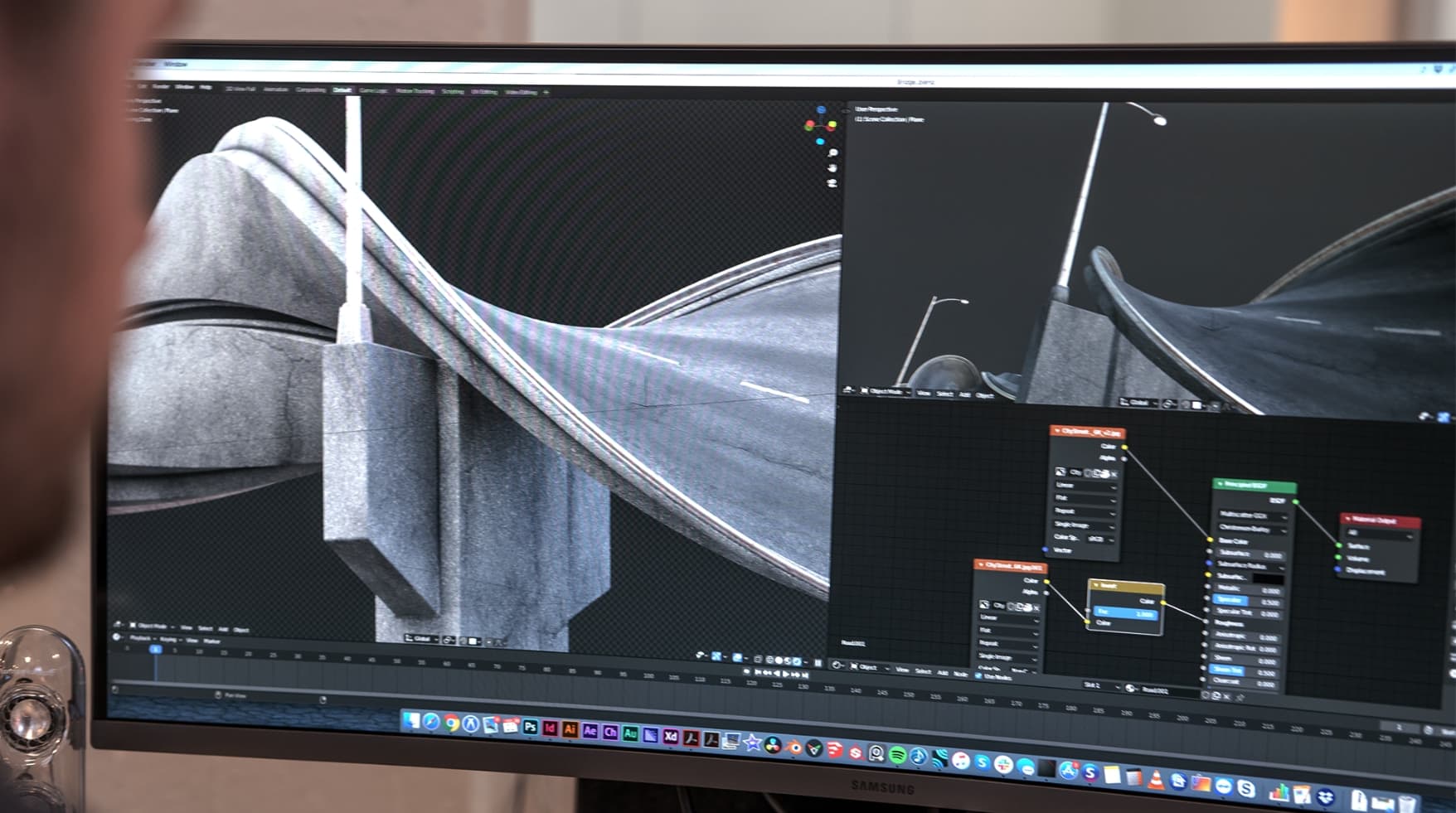Open Illustrator from the dock
This screenshot has width=1456, height=813.
(x=570, y=729)
